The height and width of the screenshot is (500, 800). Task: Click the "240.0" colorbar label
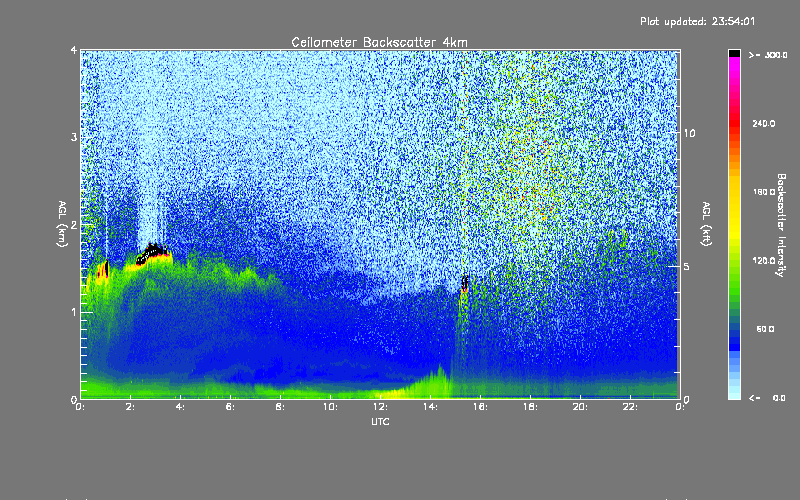point(764,123)
